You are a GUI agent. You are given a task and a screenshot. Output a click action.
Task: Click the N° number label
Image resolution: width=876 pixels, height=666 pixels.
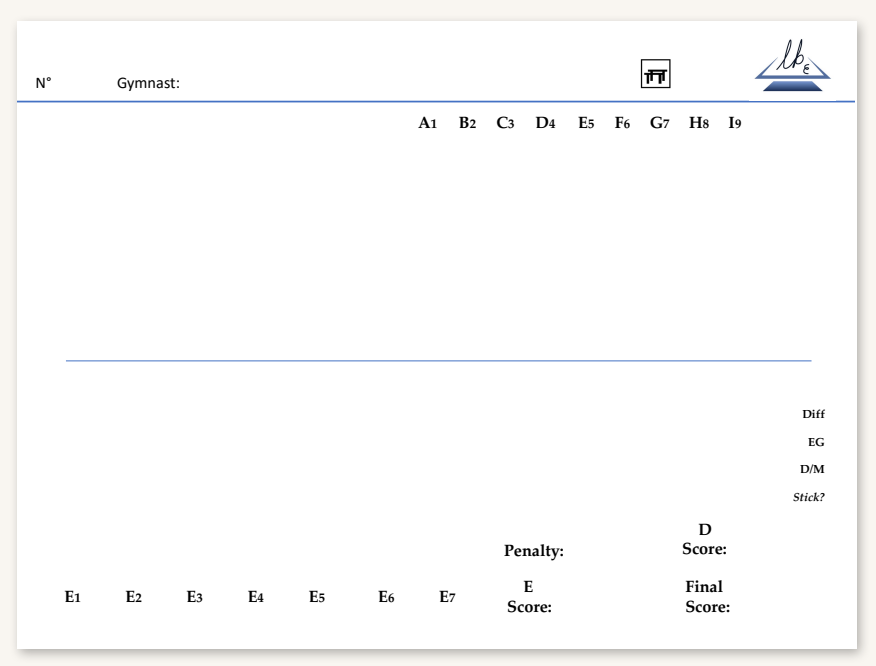[x=43, y=84]
